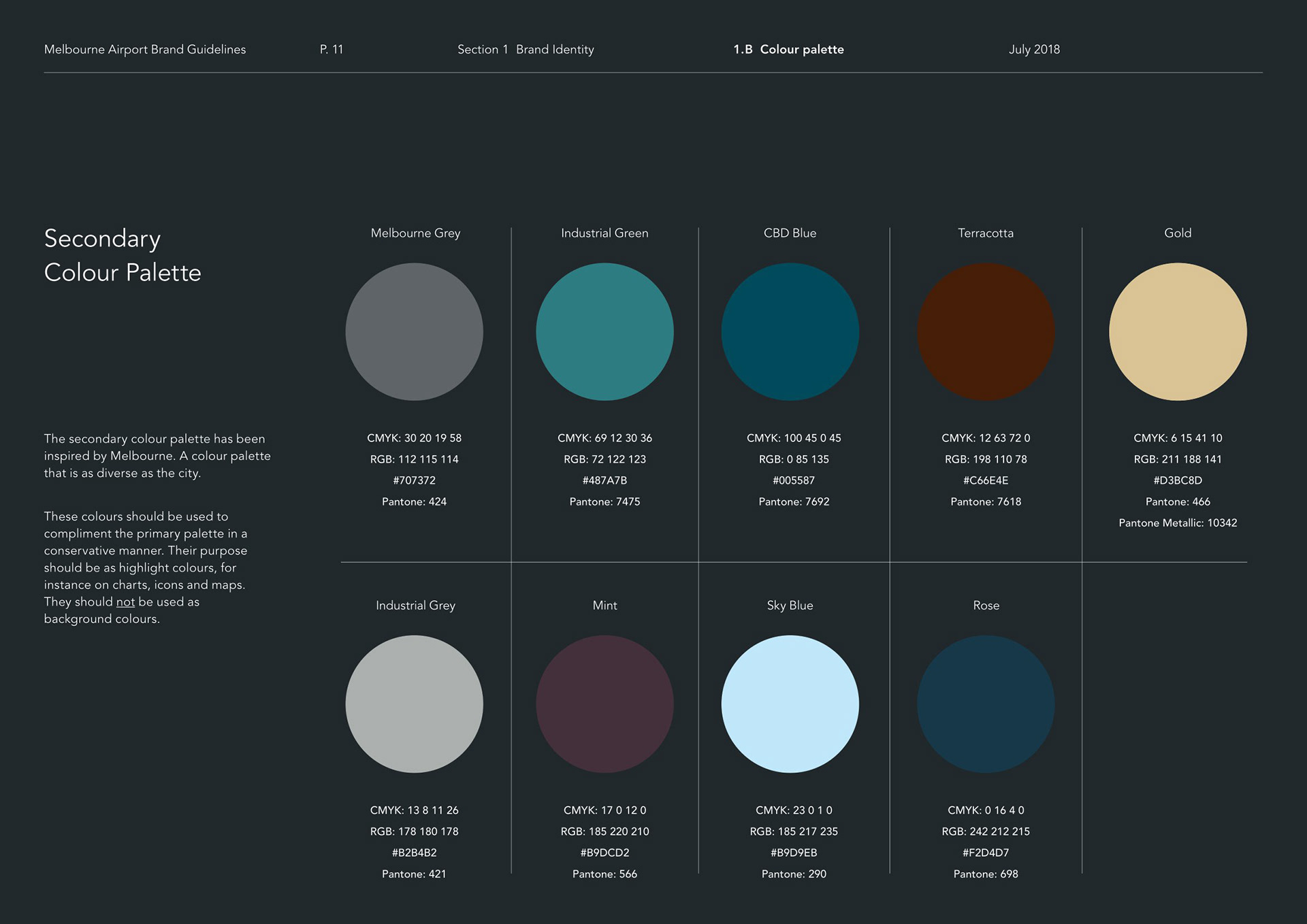The width and height of the screenshot is (1307, 924).
Task: Select the circle under Rose label
Action: [986, 704]
